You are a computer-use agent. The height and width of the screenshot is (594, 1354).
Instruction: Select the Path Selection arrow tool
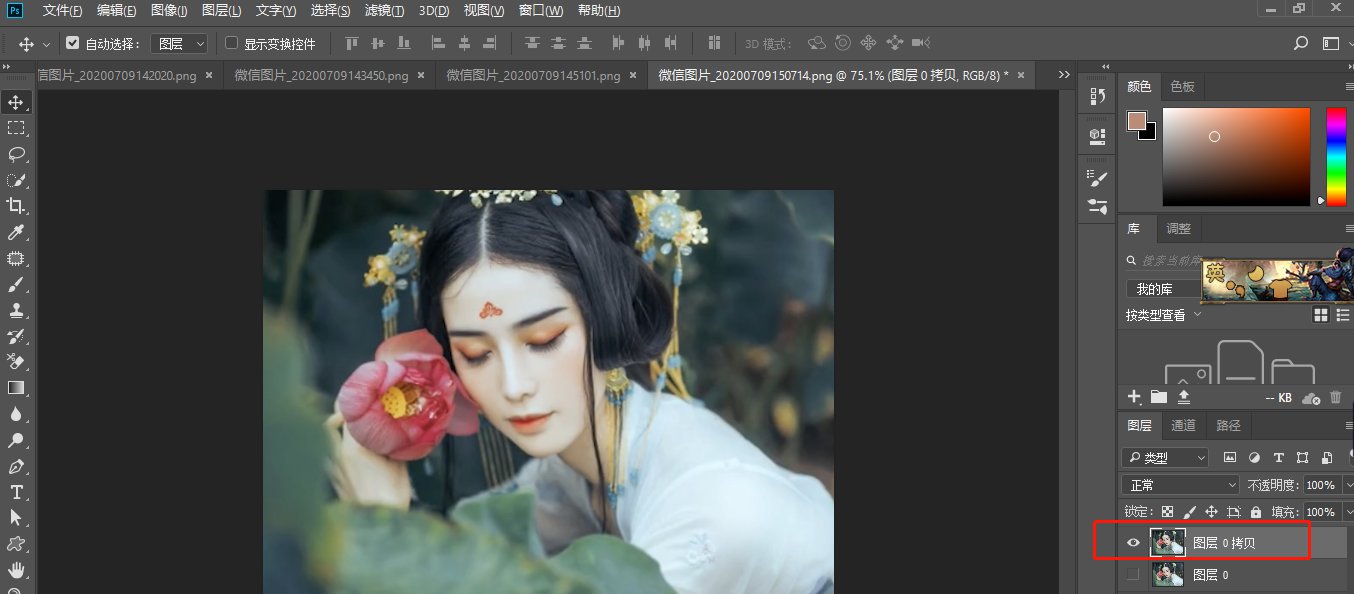(16, 518)
